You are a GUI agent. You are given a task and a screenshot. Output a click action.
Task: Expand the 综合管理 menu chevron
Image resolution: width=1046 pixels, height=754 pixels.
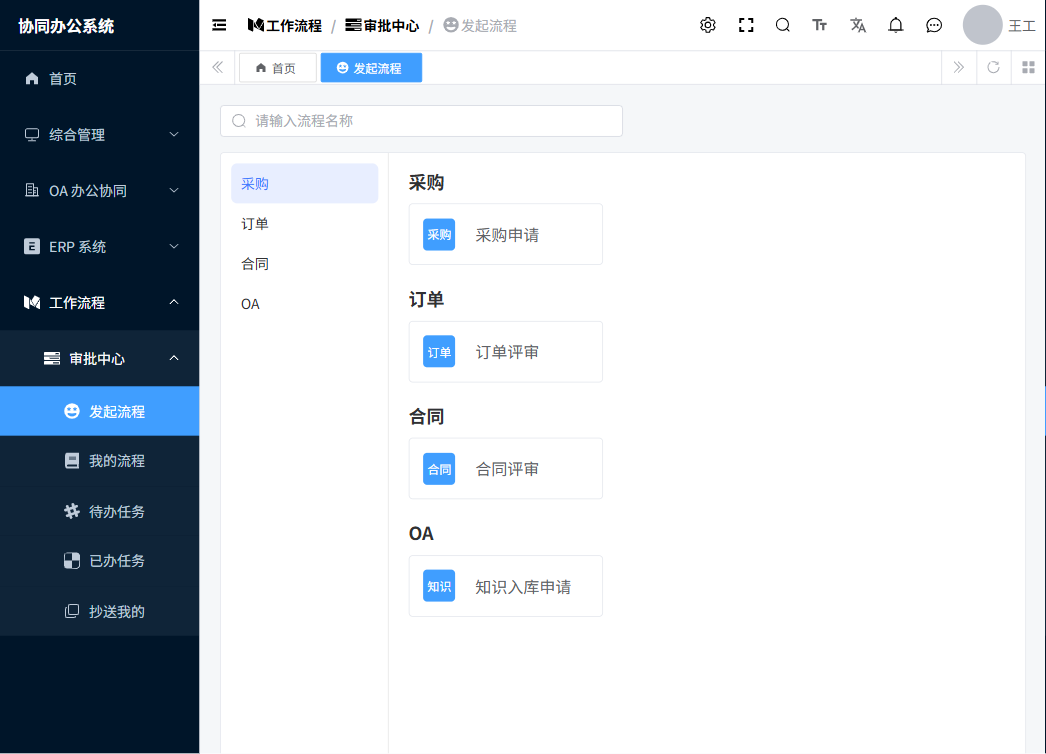pyautogui.click(x=174, y=135)
